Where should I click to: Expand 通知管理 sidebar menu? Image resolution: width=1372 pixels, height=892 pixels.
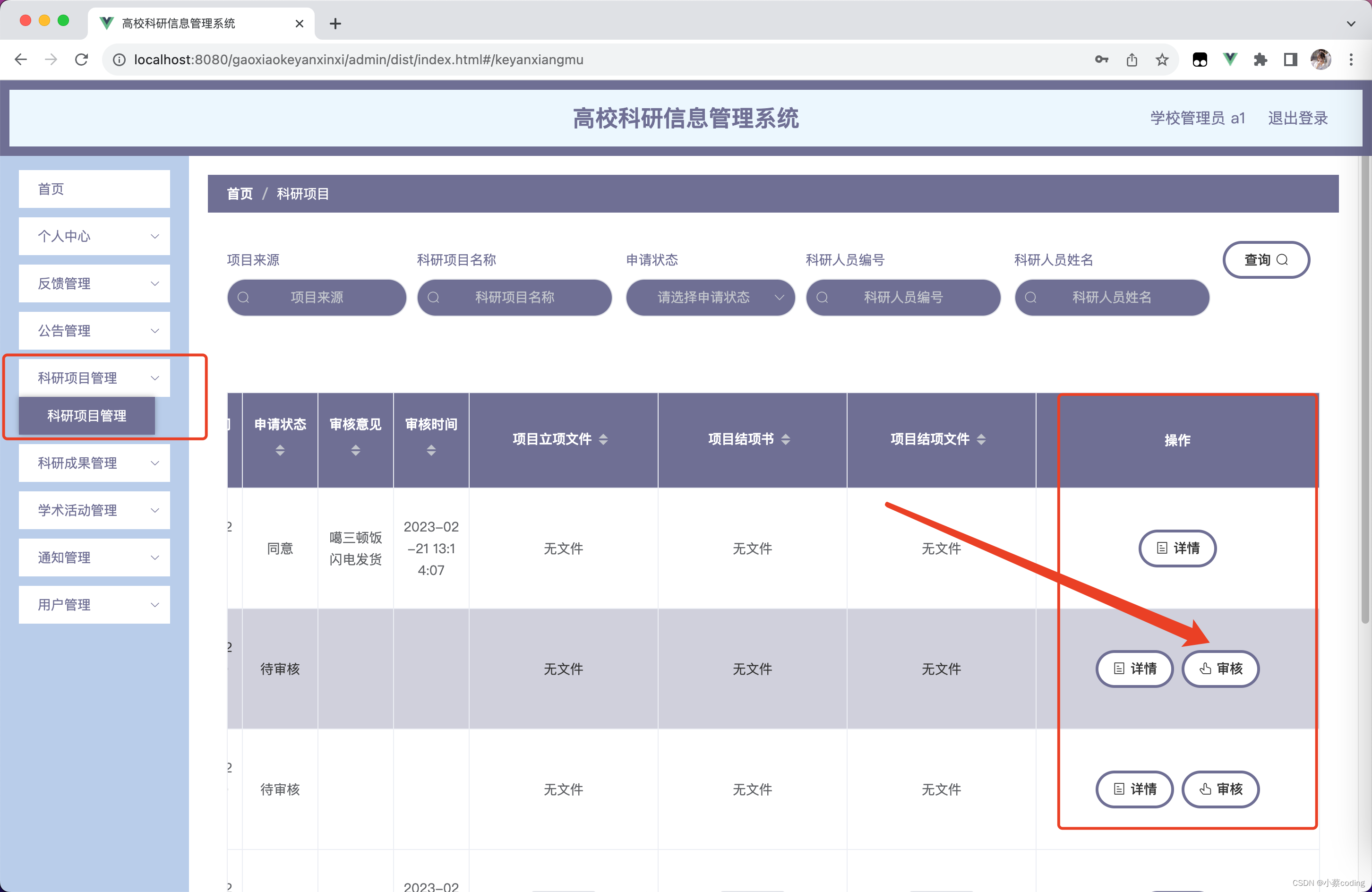click(94, 557)
